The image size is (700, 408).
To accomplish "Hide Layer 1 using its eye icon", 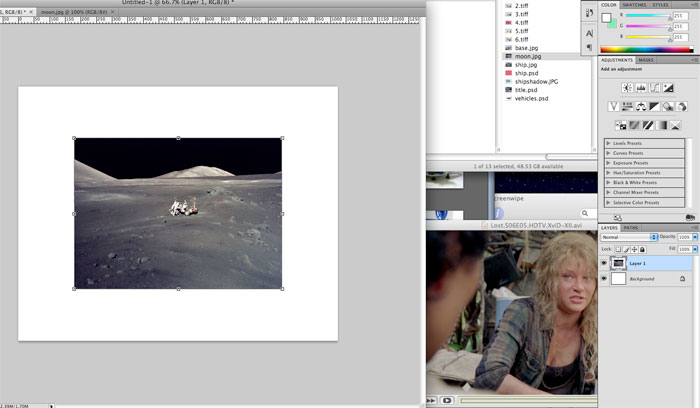I will [x=604, y=263].
